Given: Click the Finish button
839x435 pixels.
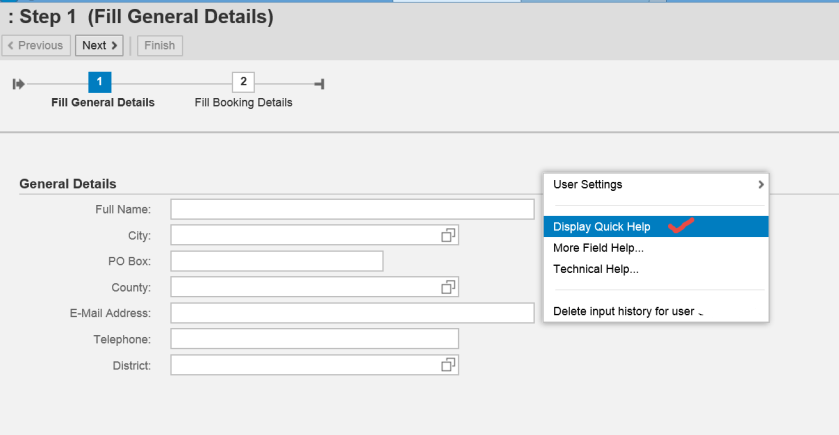Looking at the screenshot, I should (x=159, y=45).
